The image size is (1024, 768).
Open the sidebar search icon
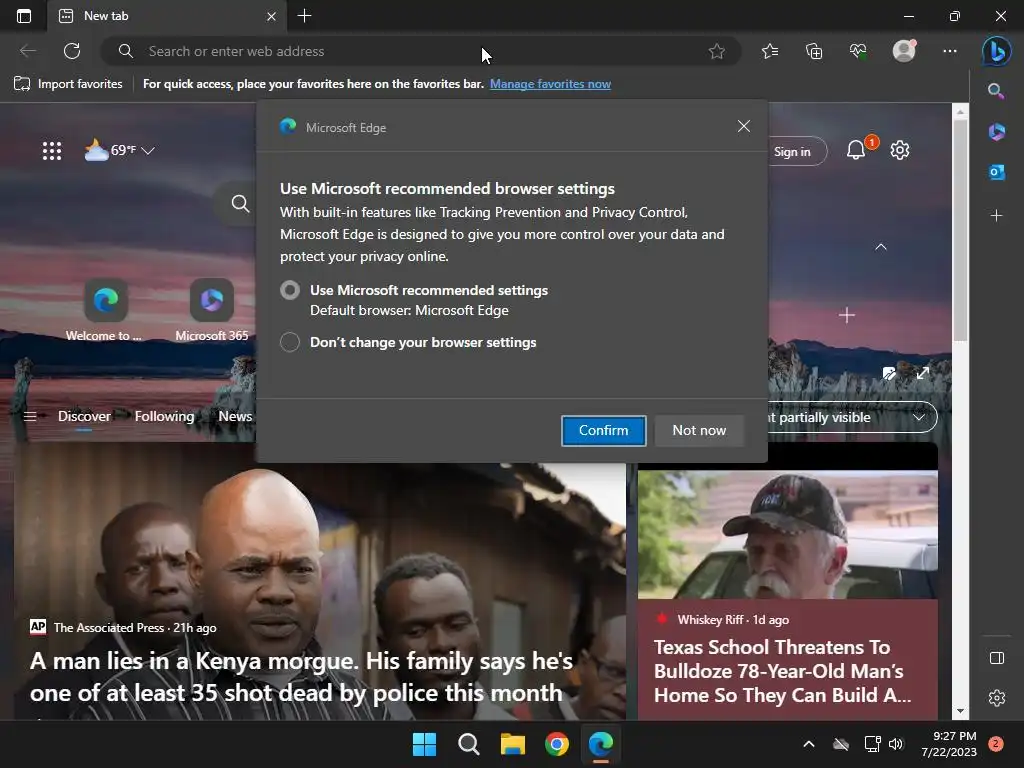point(996,91)
